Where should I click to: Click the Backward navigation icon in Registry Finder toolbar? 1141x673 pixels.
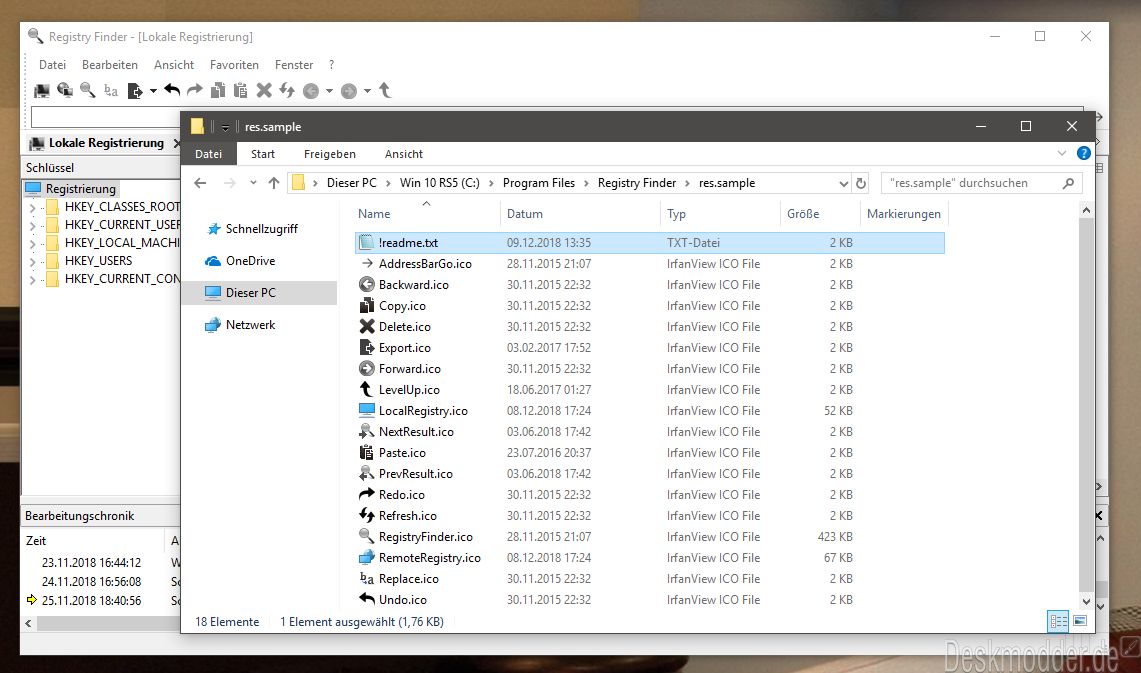(x=311, y=91)
